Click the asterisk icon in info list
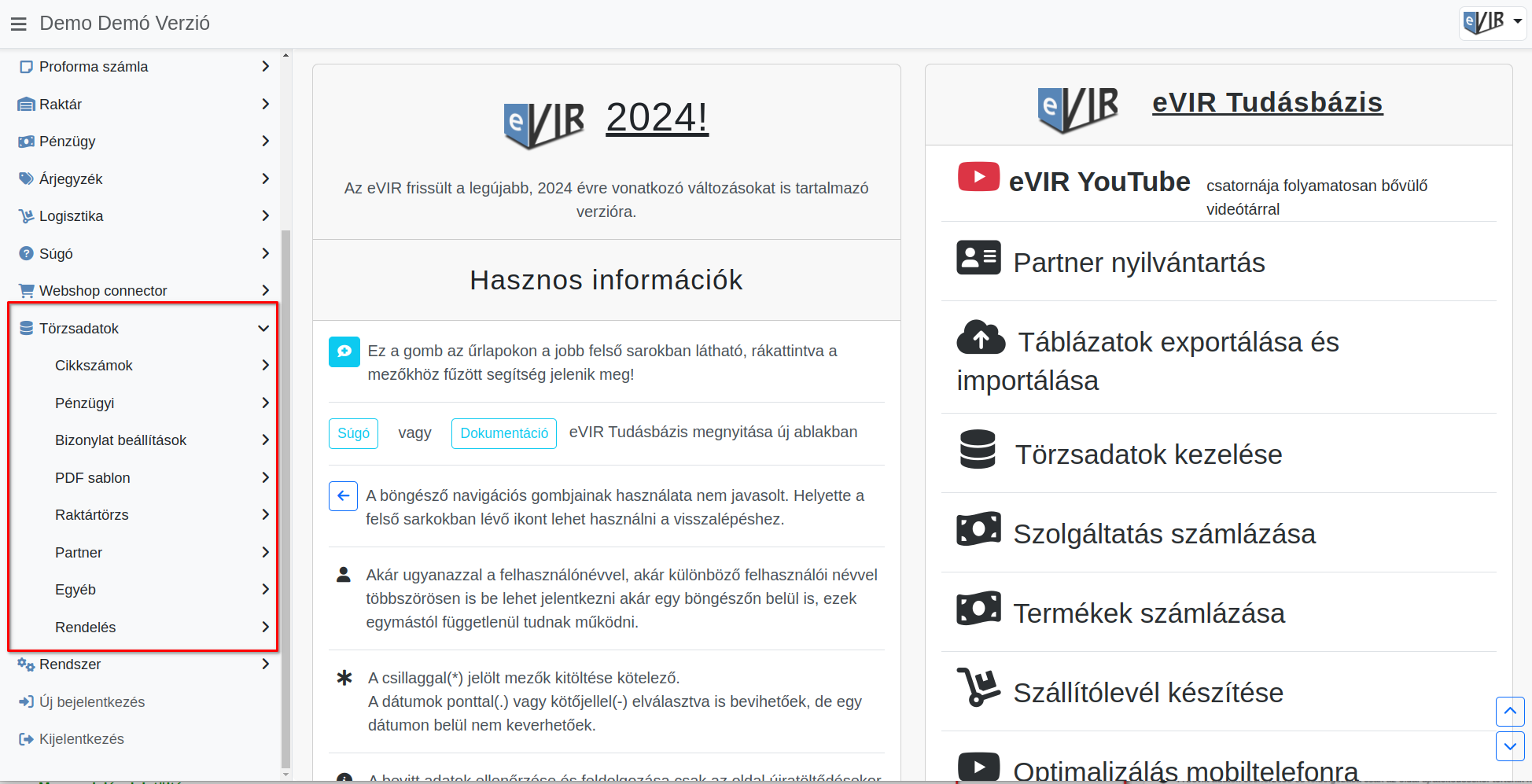This screenshot has width=1532, height=784. click(x=344, y=677)
